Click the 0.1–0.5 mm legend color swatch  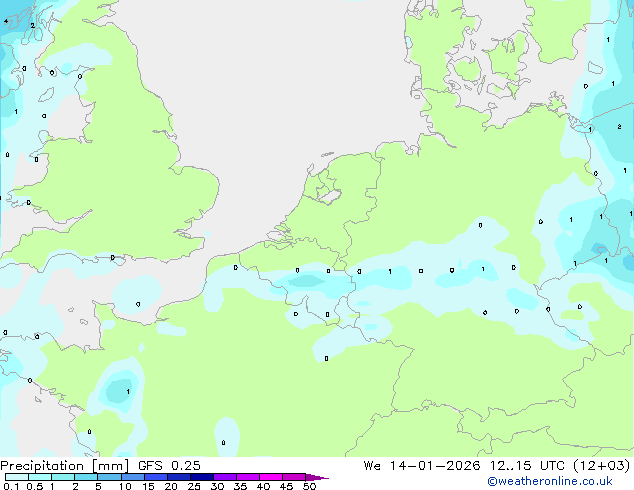coord(17,477)
